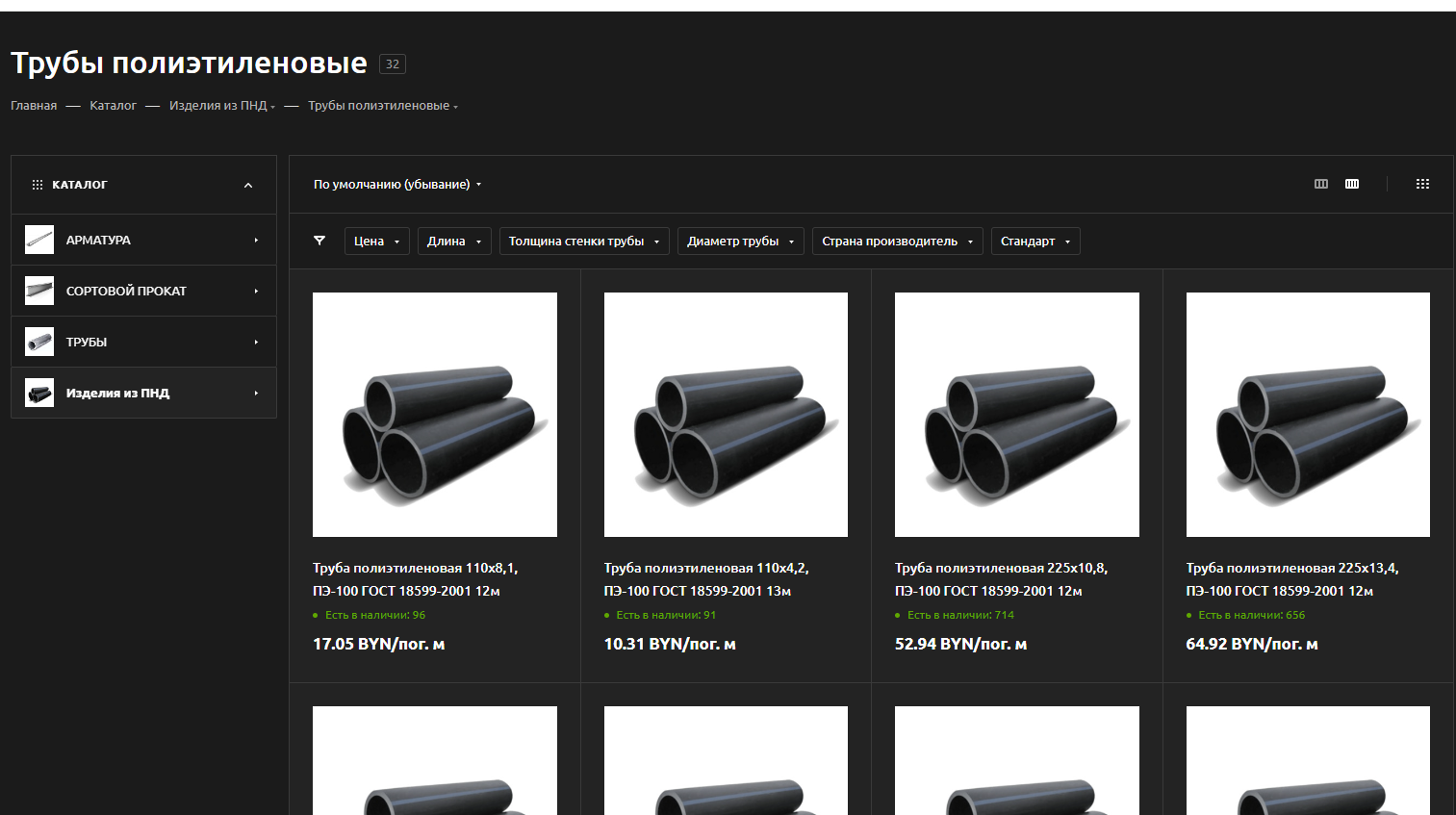Click the catalog grid icon beside КАТАЛОГ

click(38, 185)
